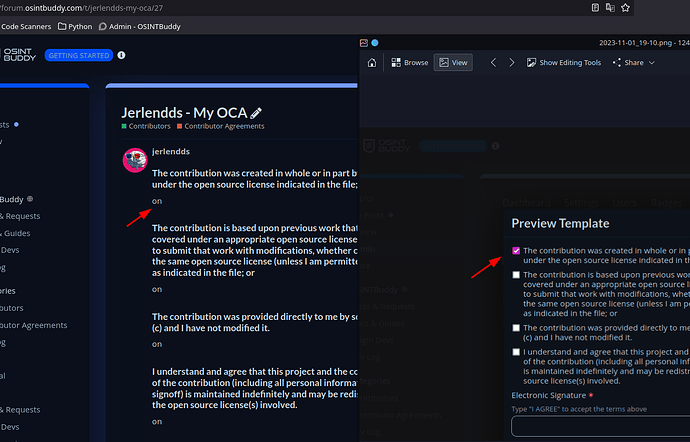
Task: Click the image viewer app icon in title bar
Action: point(364,43)
